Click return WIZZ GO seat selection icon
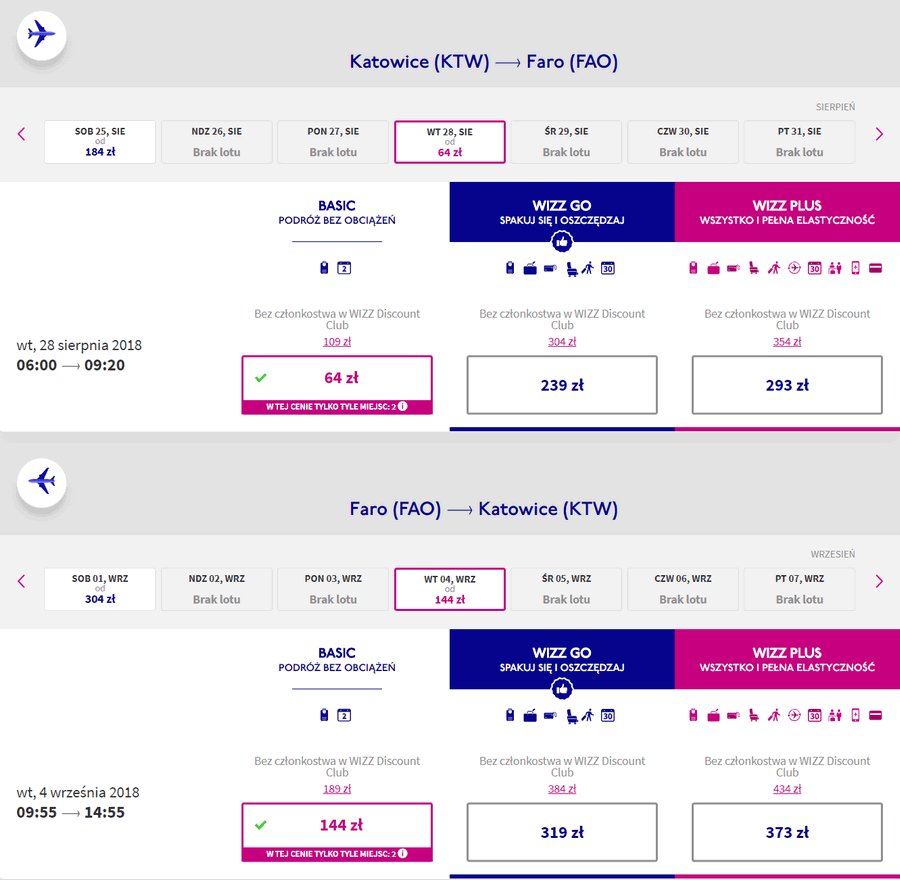Screen dimensions: 900x880 point(571,716)
